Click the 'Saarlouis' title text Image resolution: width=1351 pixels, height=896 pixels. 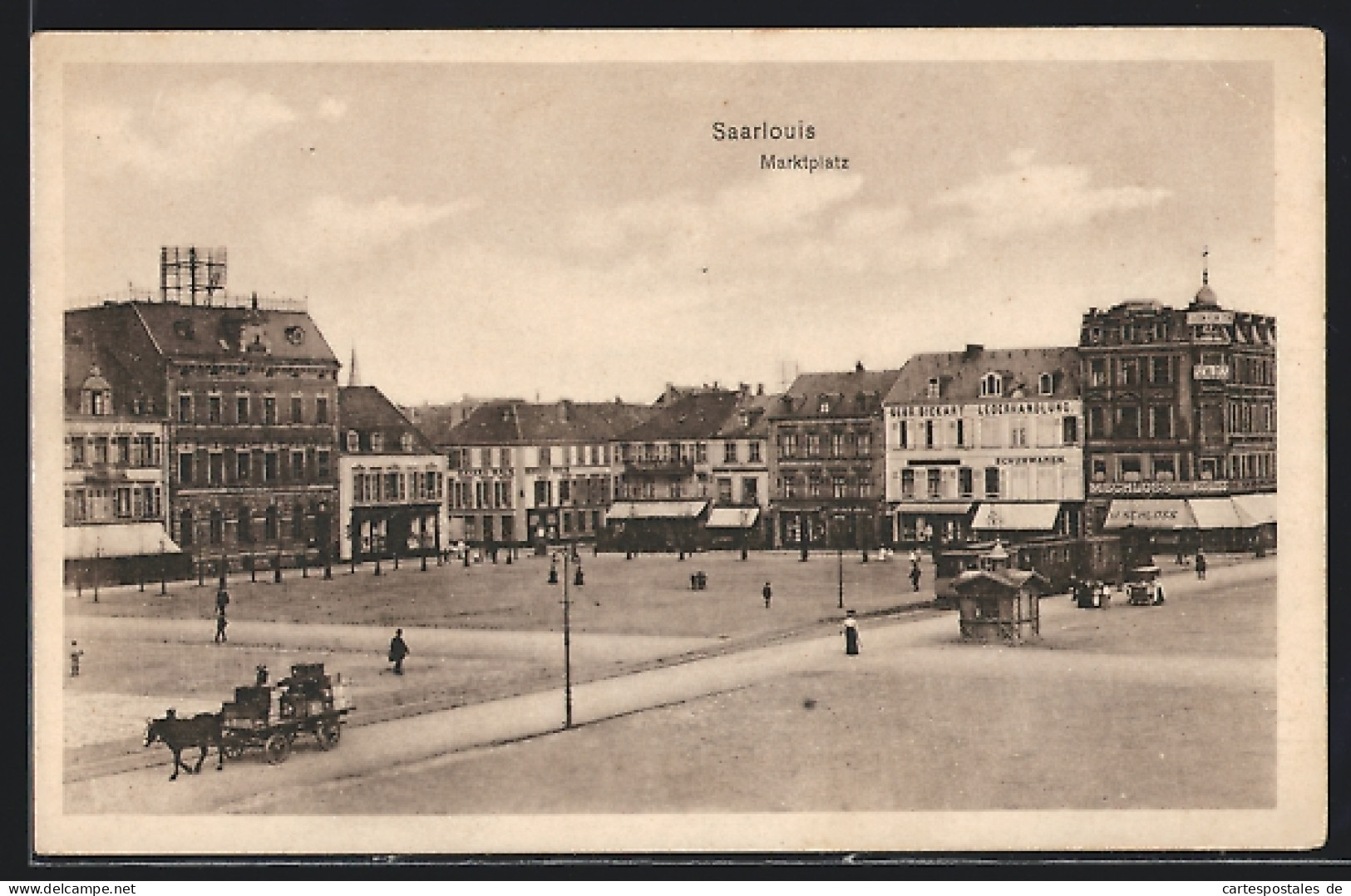[x=763, y=130]
